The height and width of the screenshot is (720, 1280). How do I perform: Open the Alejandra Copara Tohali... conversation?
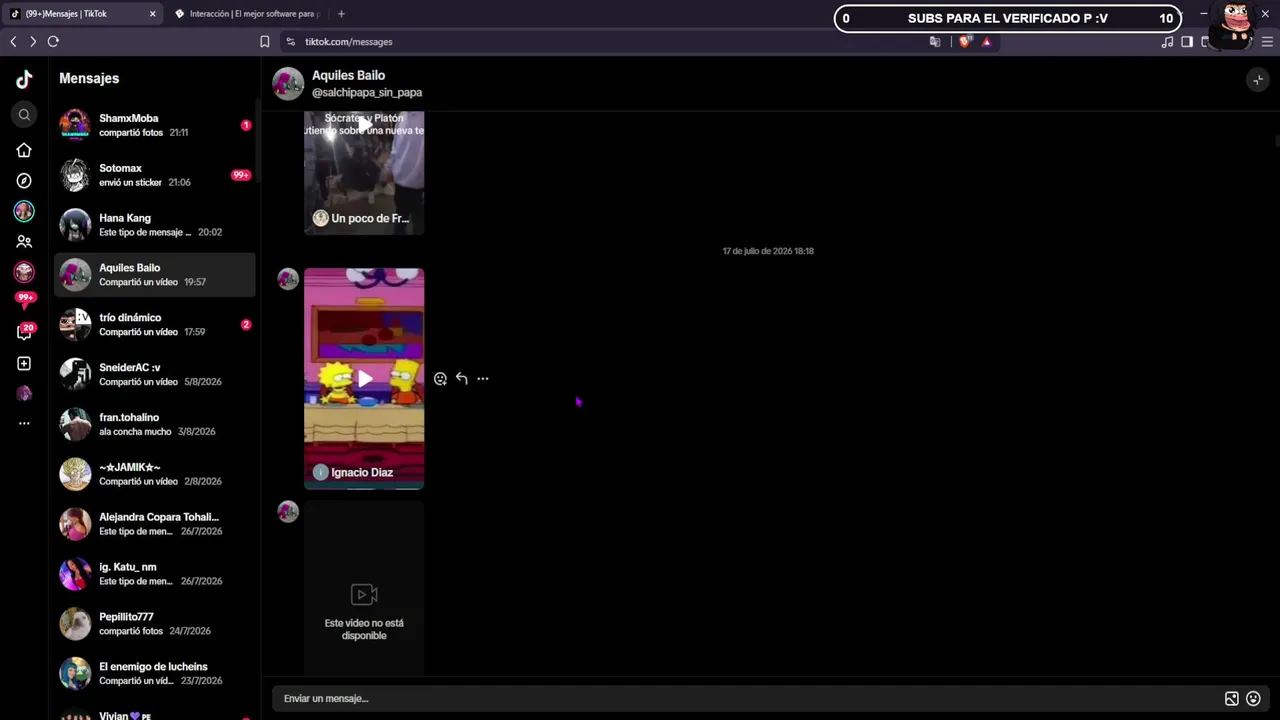[155, 524]
